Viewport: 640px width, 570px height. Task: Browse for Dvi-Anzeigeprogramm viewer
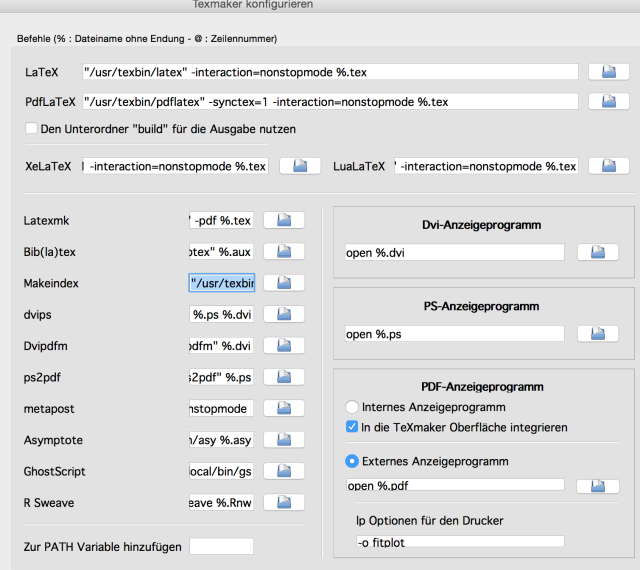(x=598, y=252)
